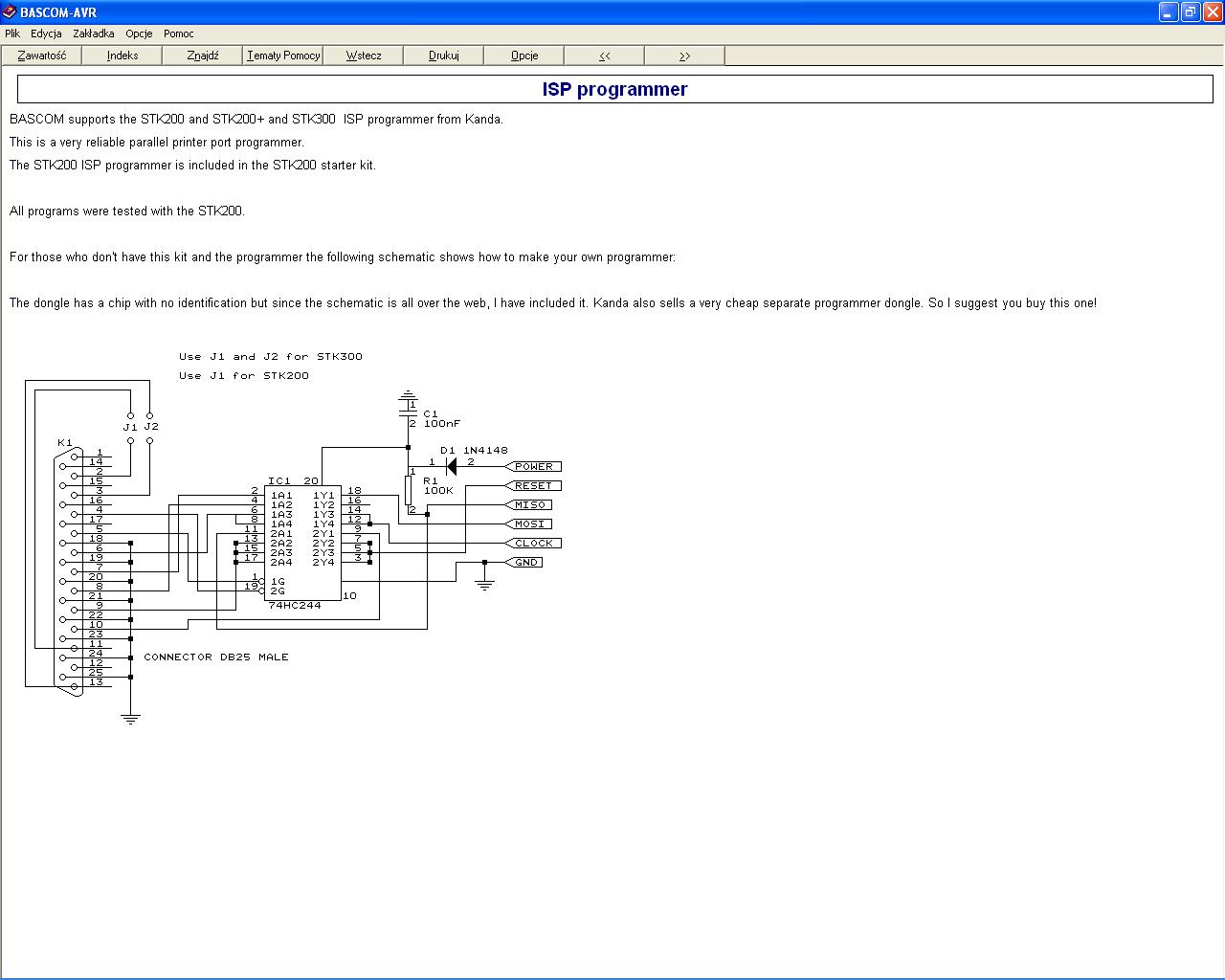Viewport: 1225px width, 980px height.
Task: Open the Pomoc menu
Action: point(179,33)
